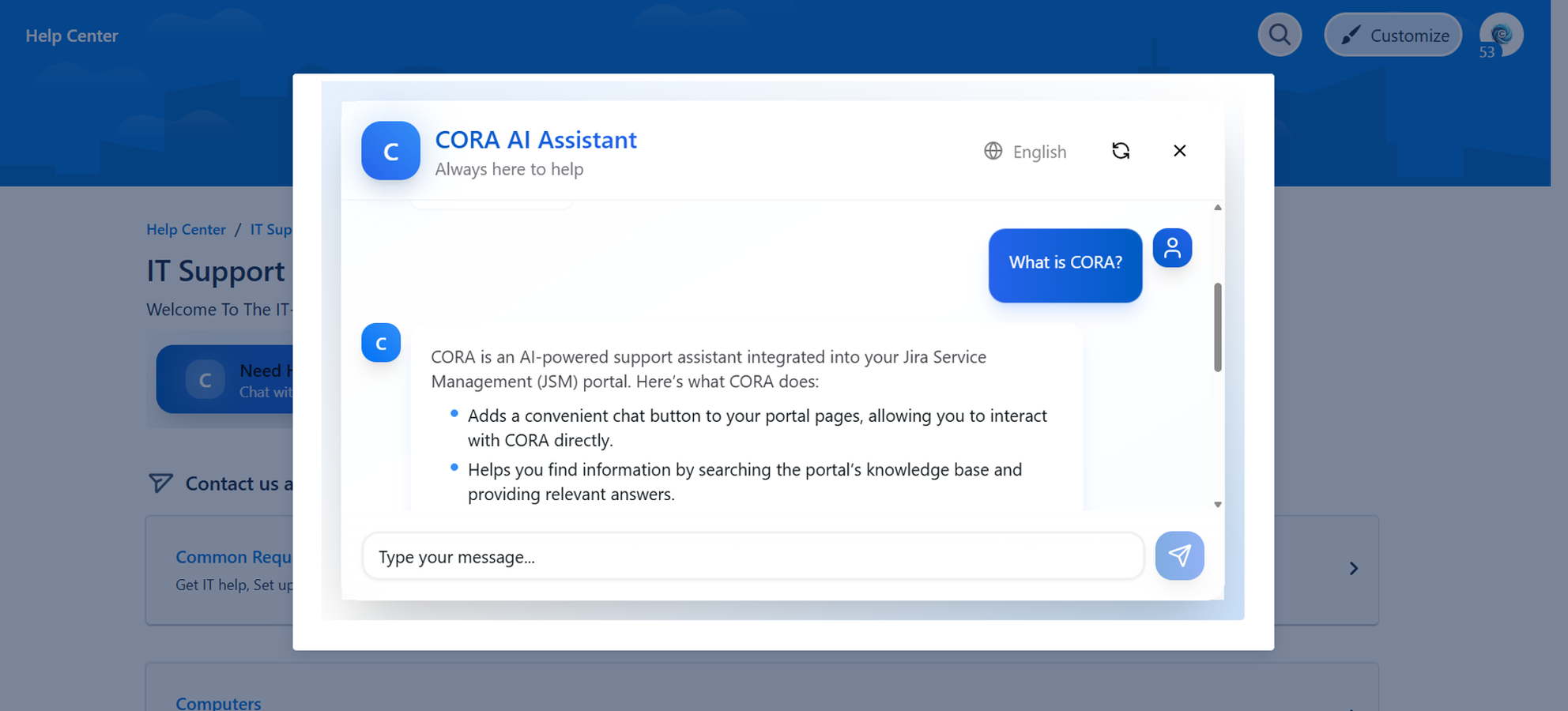This screenshot has height=711, width=1568.
Task: Open the Customize button
Action: tap(1393, 35)
